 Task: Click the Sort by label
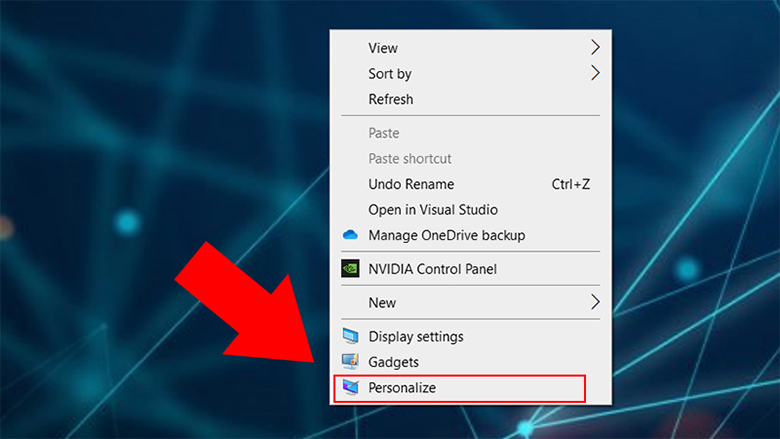click(x=389, y=73)
